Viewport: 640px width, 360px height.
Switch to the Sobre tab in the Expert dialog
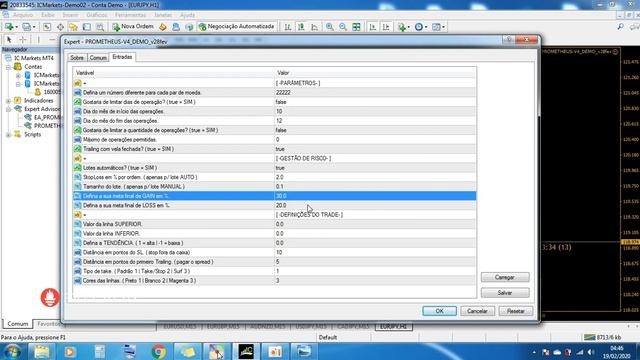point(77,58)
